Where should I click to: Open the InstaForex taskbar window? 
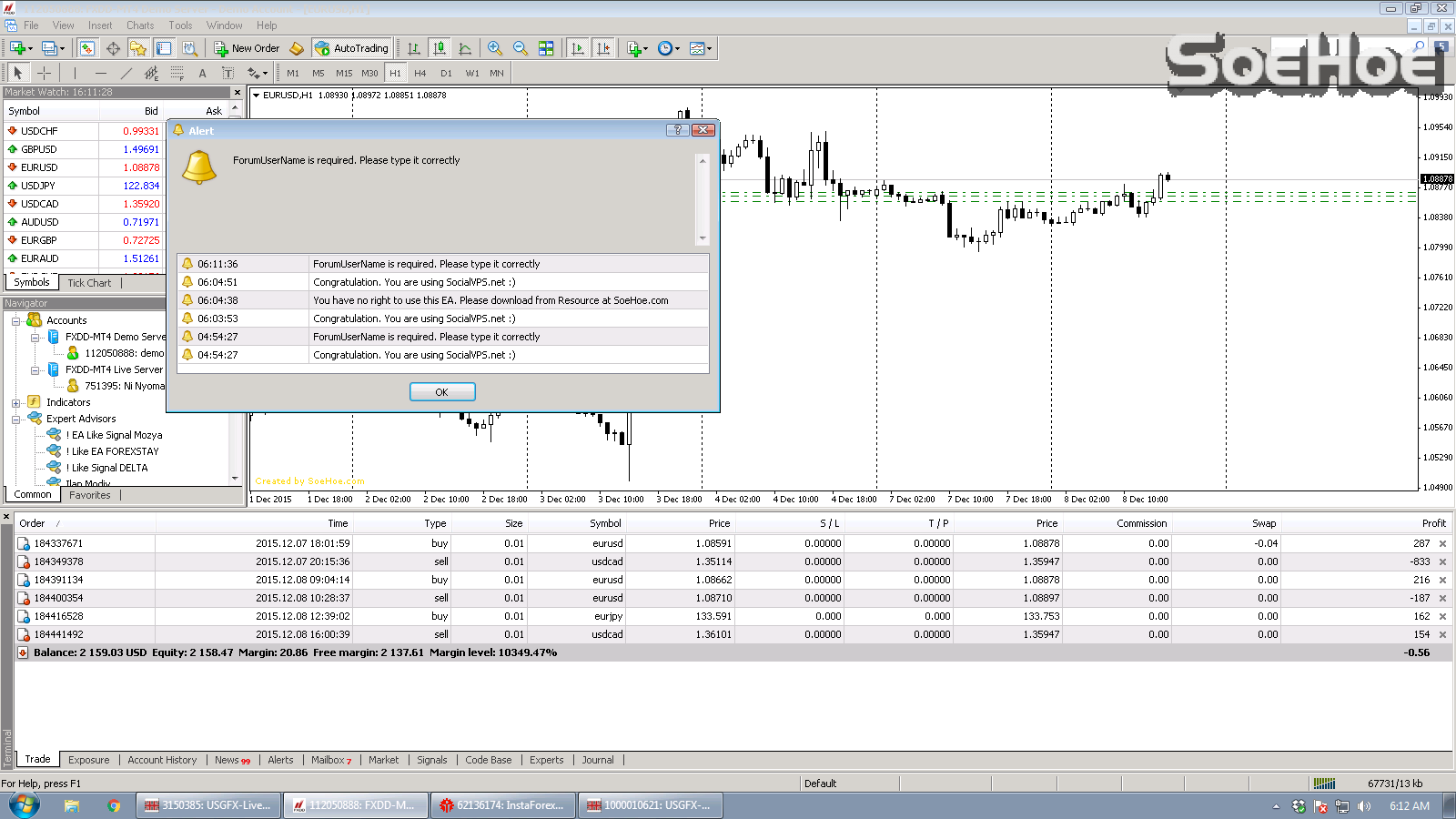click(502, 805)
